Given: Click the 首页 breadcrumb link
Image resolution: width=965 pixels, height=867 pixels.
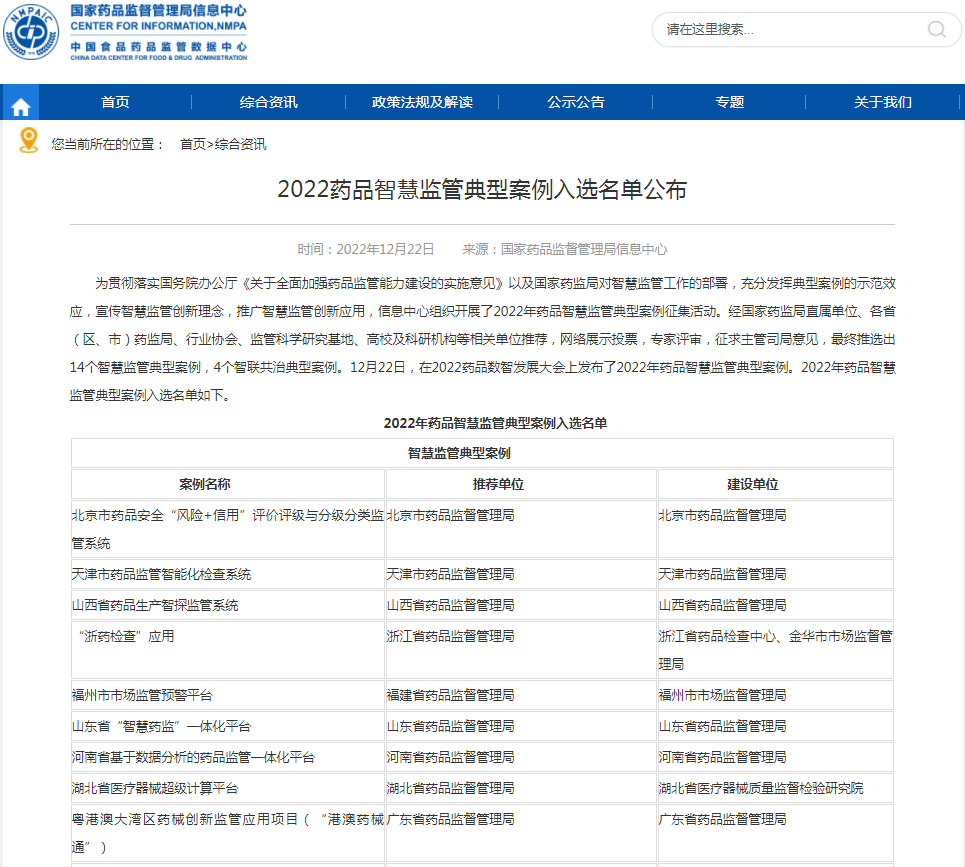Looking at the screenshot, I should 193,144.
